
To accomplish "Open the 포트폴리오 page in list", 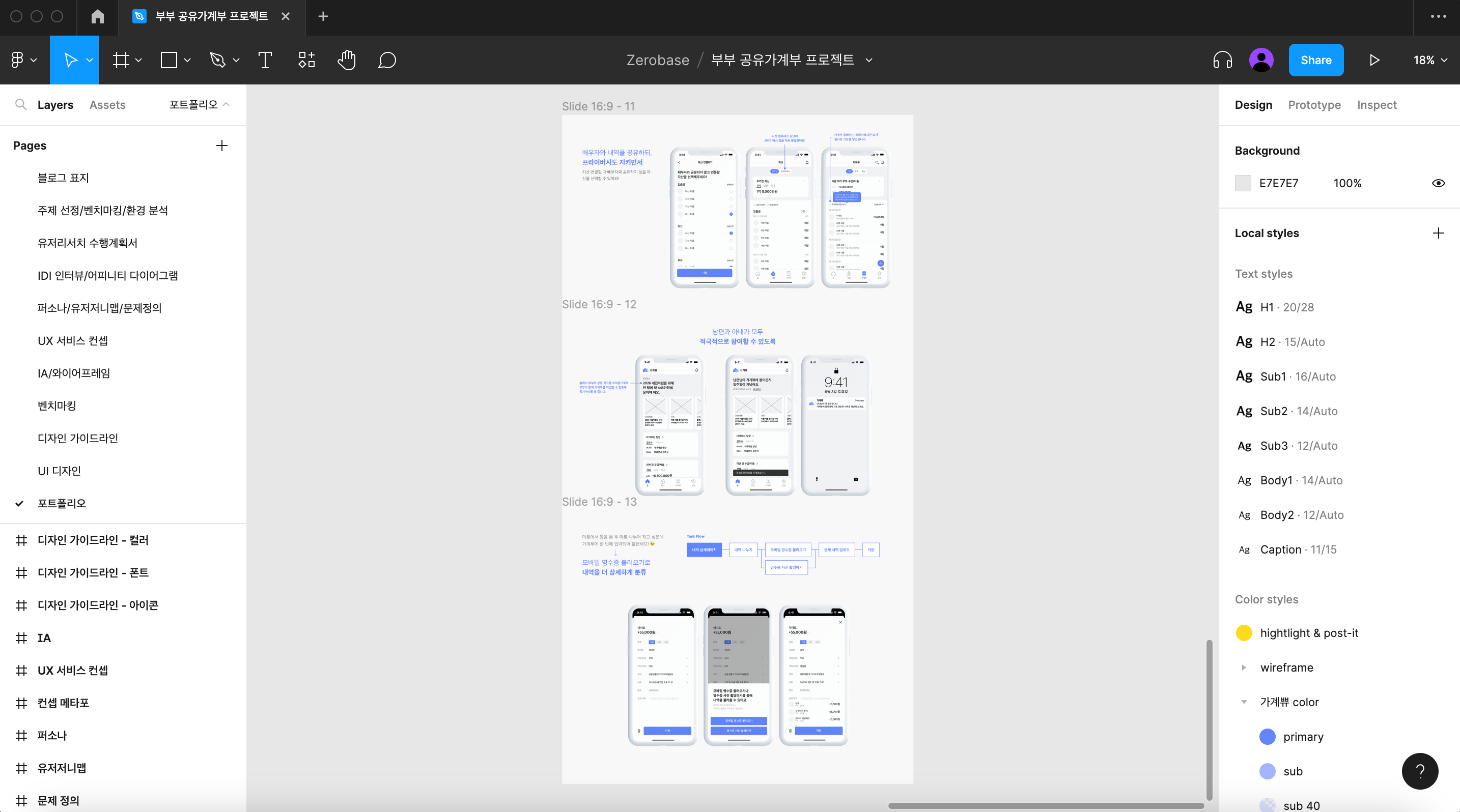I will 61,503.
